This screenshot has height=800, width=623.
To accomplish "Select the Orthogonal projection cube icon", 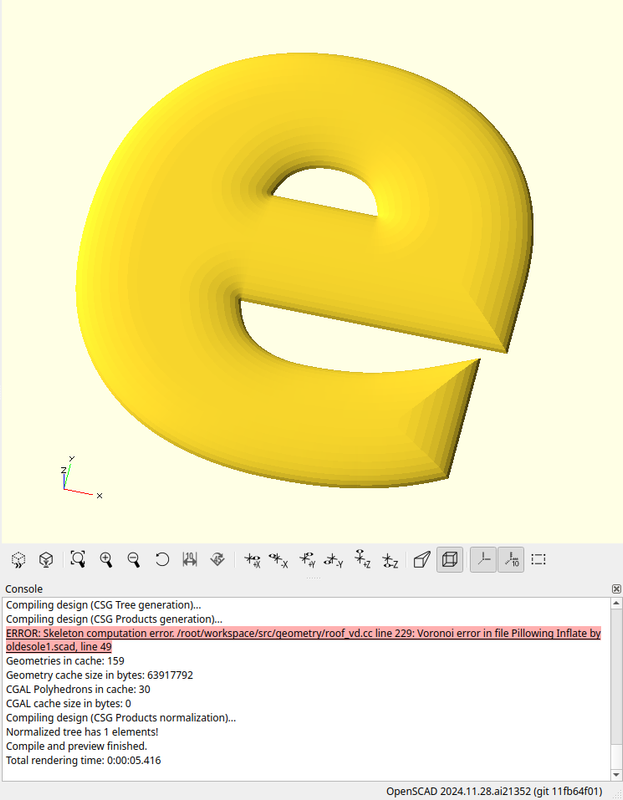I will point(450,560).
